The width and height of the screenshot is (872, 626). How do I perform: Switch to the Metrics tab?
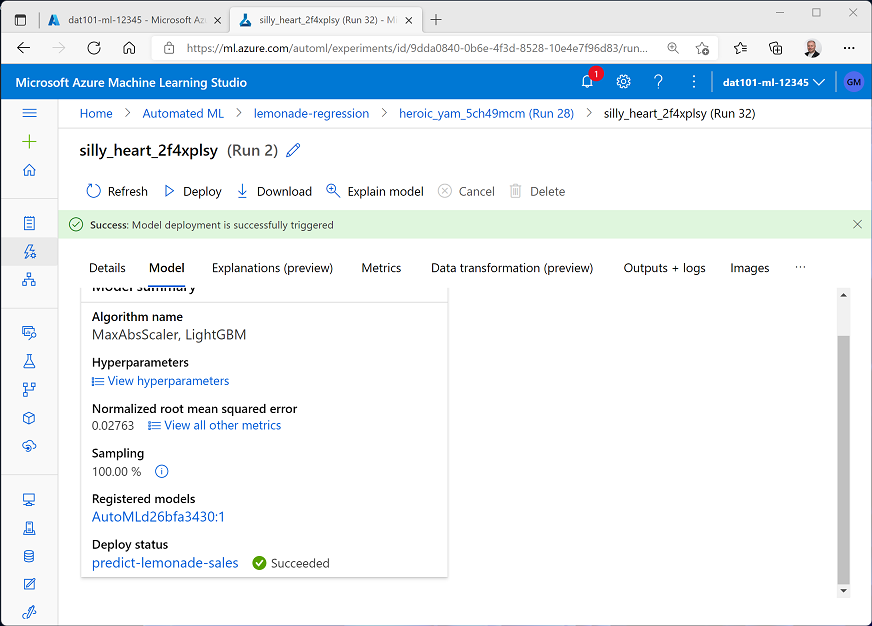click(381, 268)
